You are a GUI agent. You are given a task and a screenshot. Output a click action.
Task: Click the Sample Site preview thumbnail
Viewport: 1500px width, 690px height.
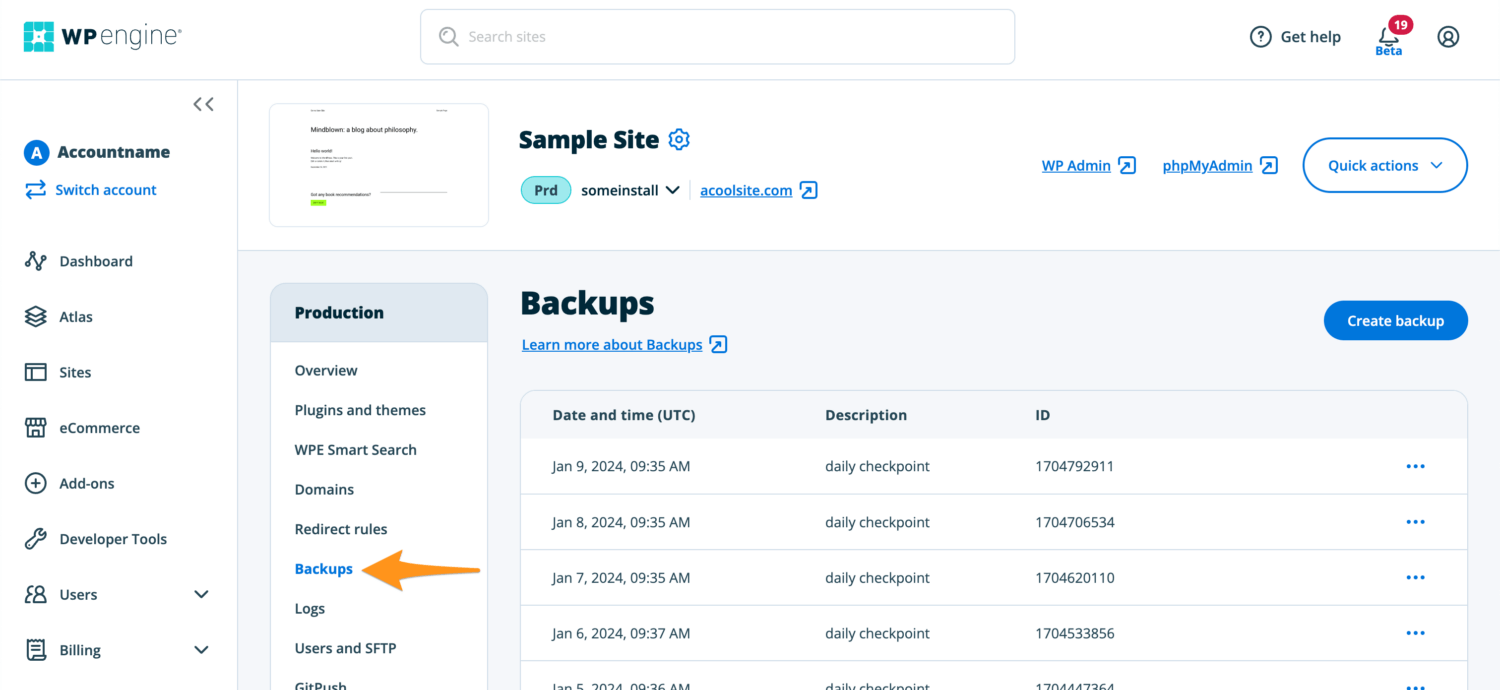[379, 165]
